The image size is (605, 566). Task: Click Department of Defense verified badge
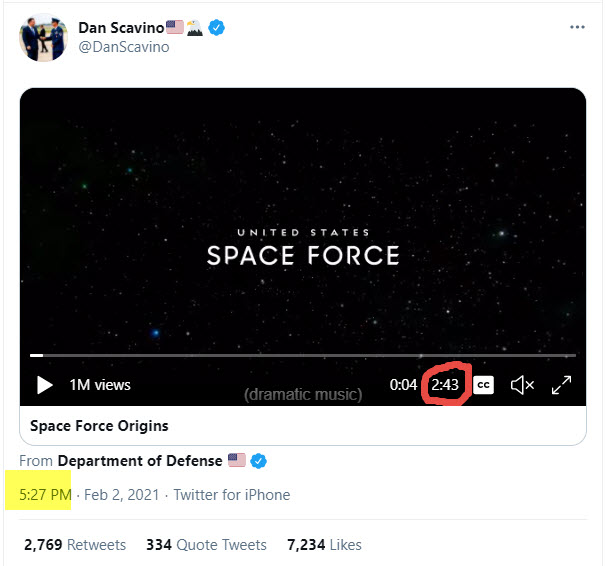click(x=259, y=461)
